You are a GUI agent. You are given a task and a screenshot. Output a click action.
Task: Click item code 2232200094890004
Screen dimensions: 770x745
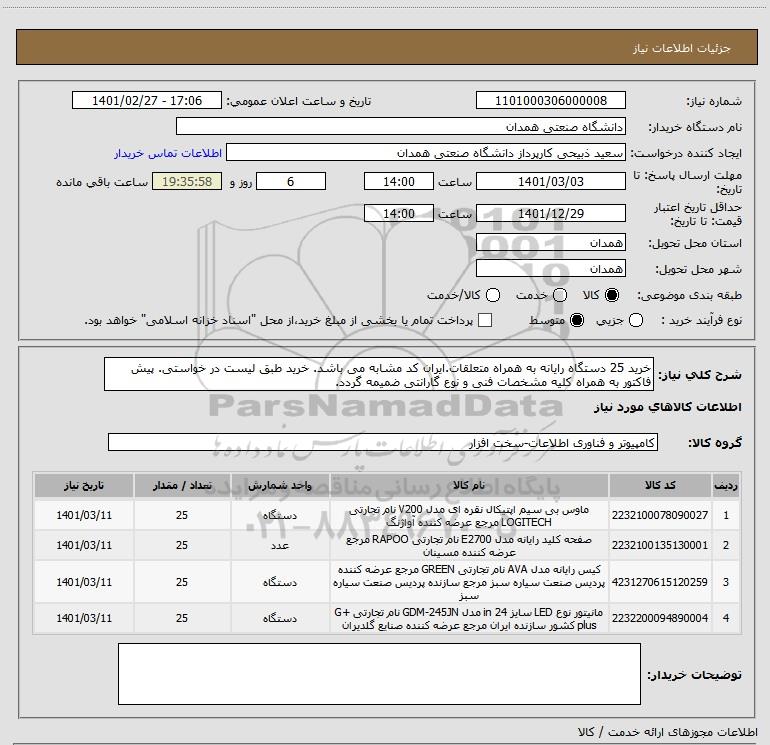pos(660,618)
